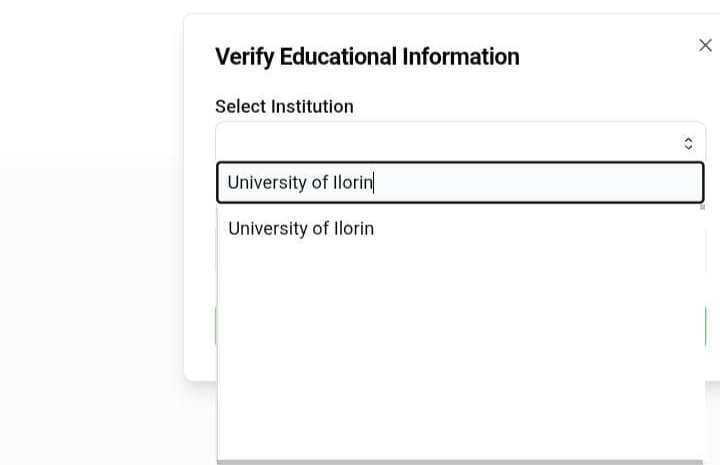Focus the institution search text field
The image size is (720, 465).
pos(460,182)
